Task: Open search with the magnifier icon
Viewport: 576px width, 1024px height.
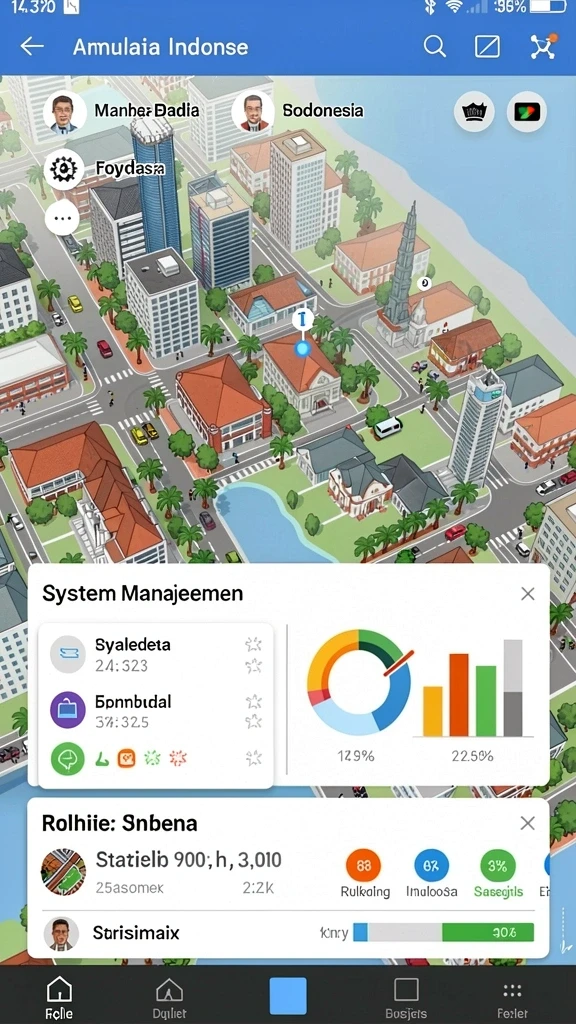Action: tap(434, 46)
